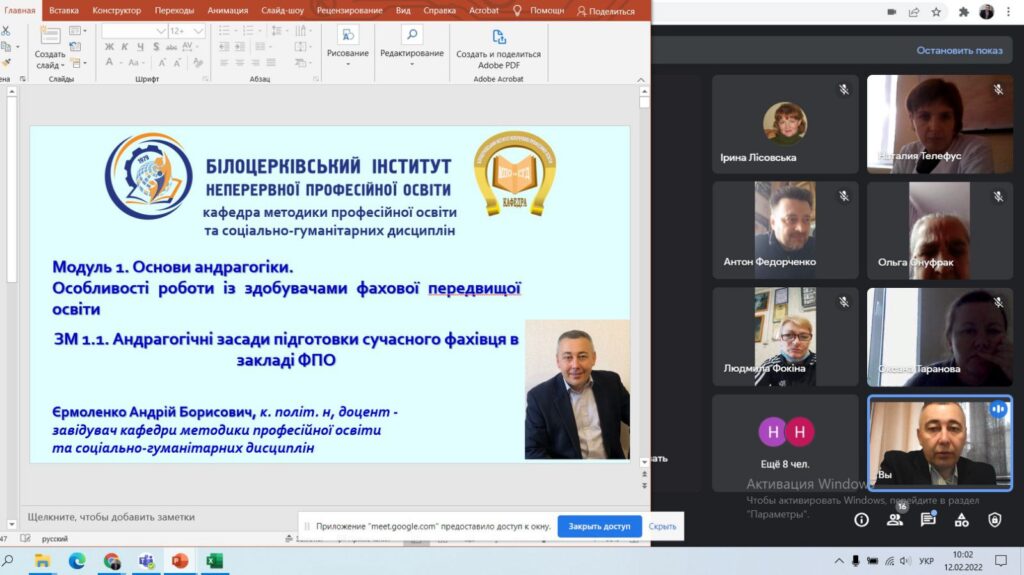Click the notes field to add notes

[111, 517]
